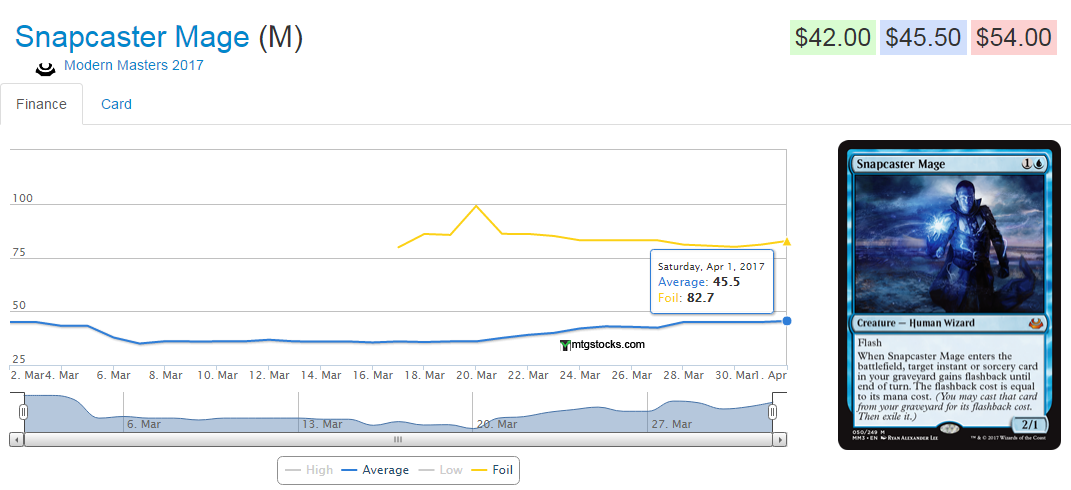The image size is (1071, 490).
Task: Click the mtgstocks.com watermark logo icon
Action: (565, 345)
